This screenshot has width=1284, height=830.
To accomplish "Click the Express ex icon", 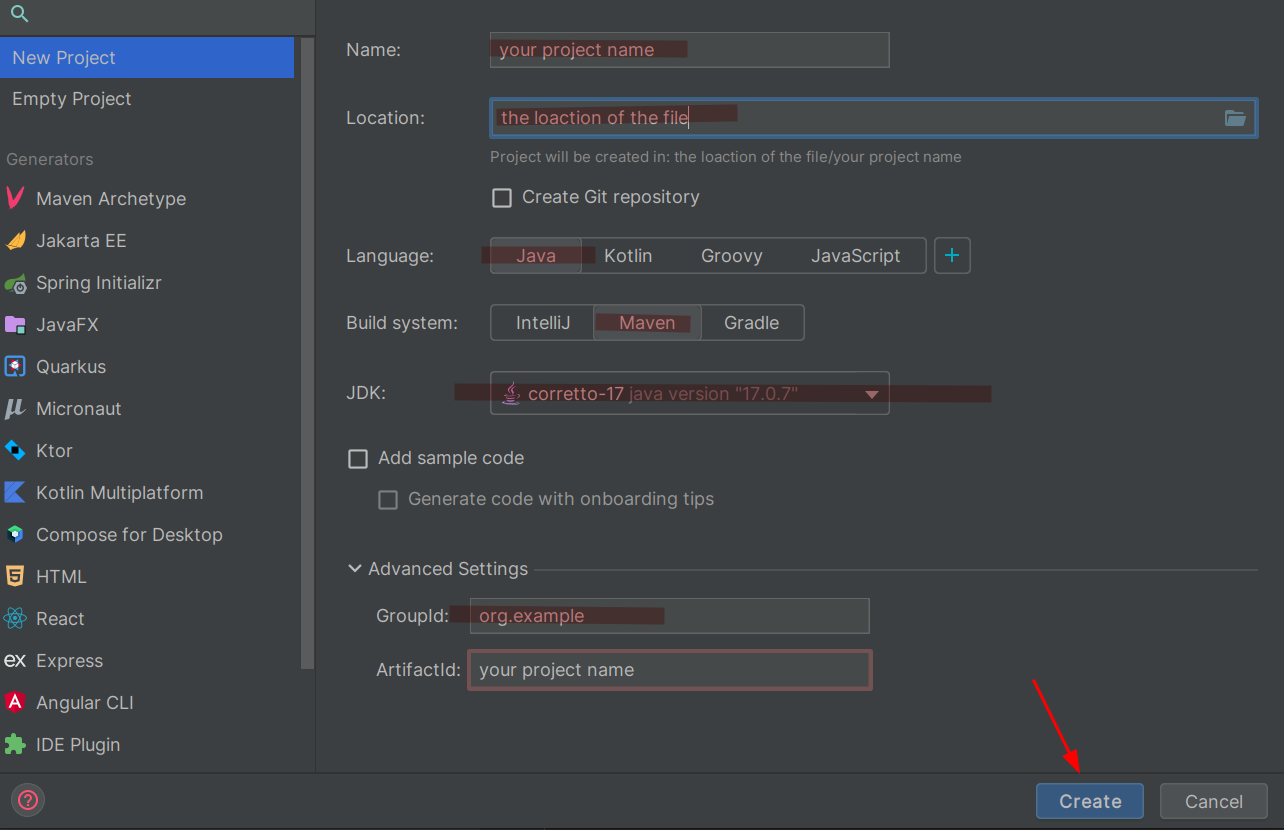I will click(15, 661).
